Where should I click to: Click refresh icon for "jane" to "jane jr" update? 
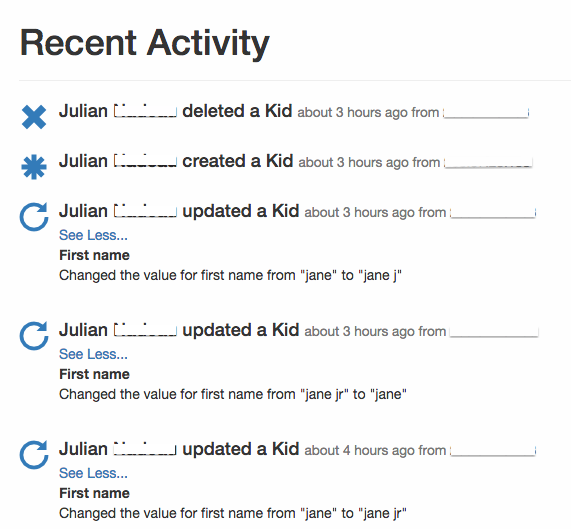(34, 455)
